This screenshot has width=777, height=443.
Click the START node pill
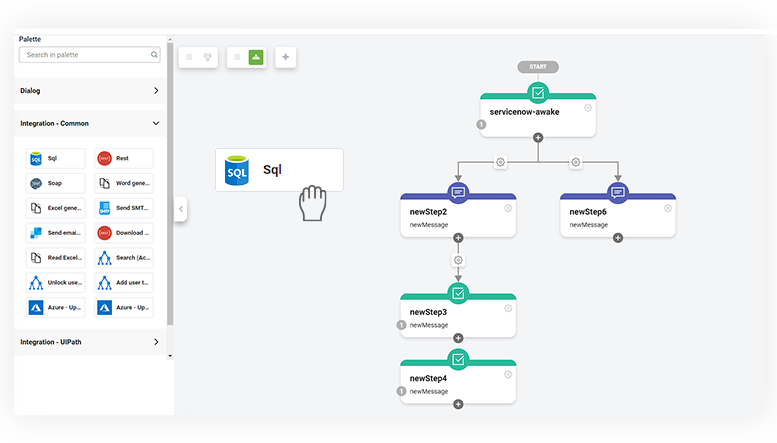538,67
